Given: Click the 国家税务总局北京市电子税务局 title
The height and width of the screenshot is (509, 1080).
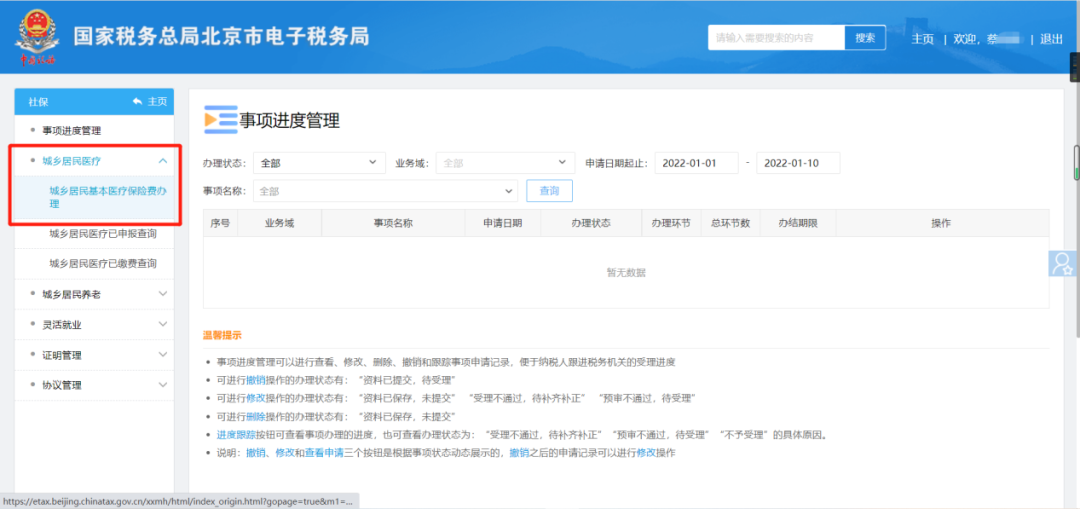Looking at the screenshot, I should point(221,37).
